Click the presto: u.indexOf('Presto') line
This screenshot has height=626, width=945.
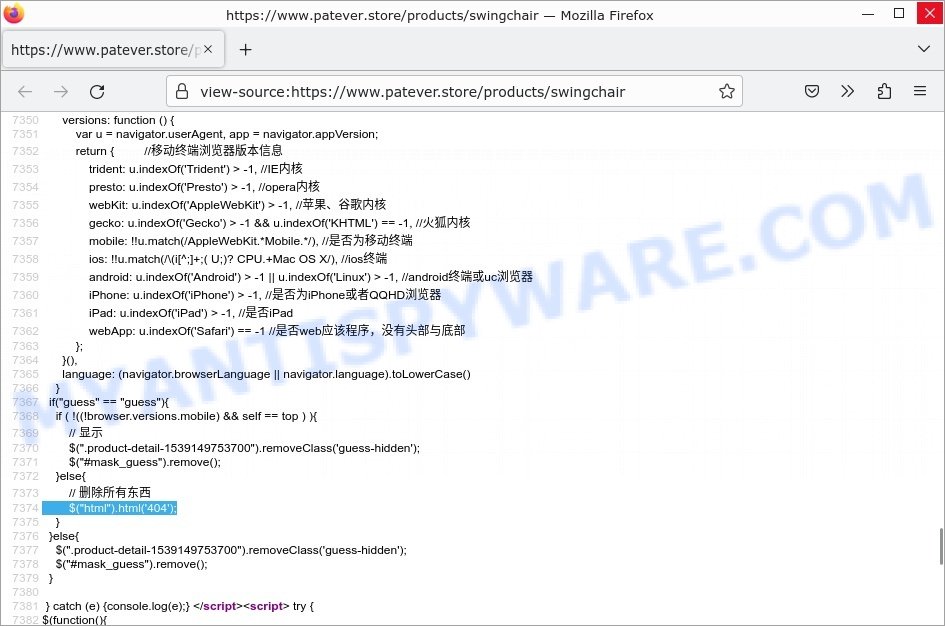(204, 187)
